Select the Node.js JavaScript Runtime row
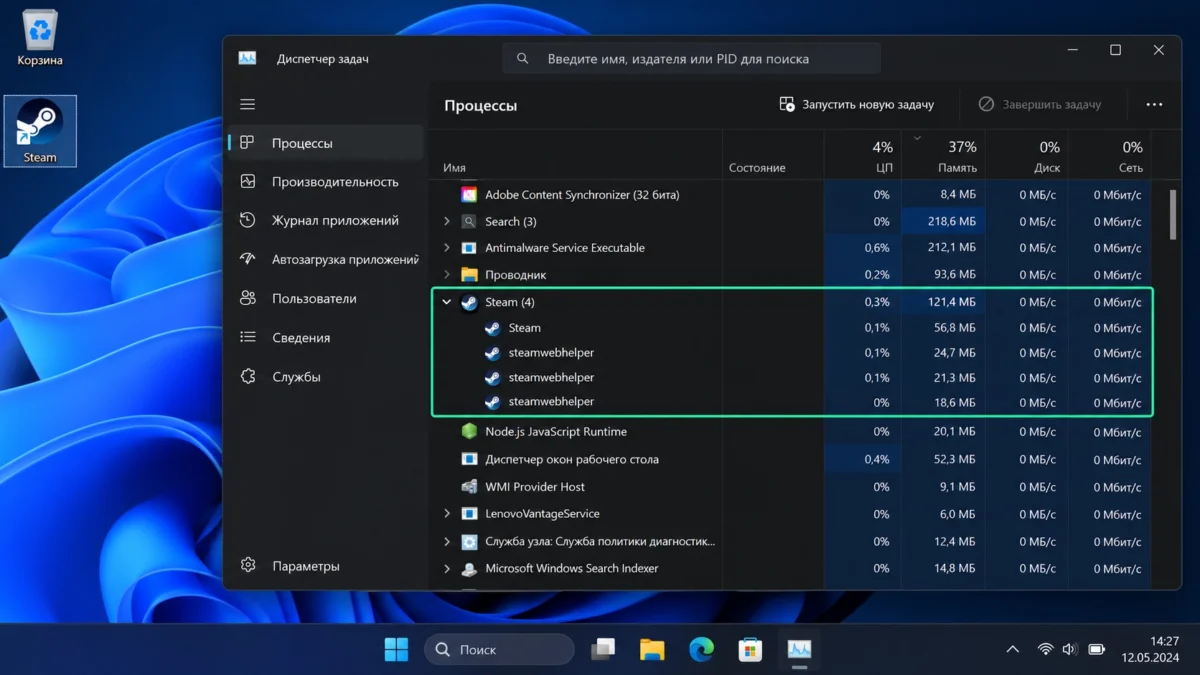This screenshot has height=675, width=1200. tap(792, 432)
